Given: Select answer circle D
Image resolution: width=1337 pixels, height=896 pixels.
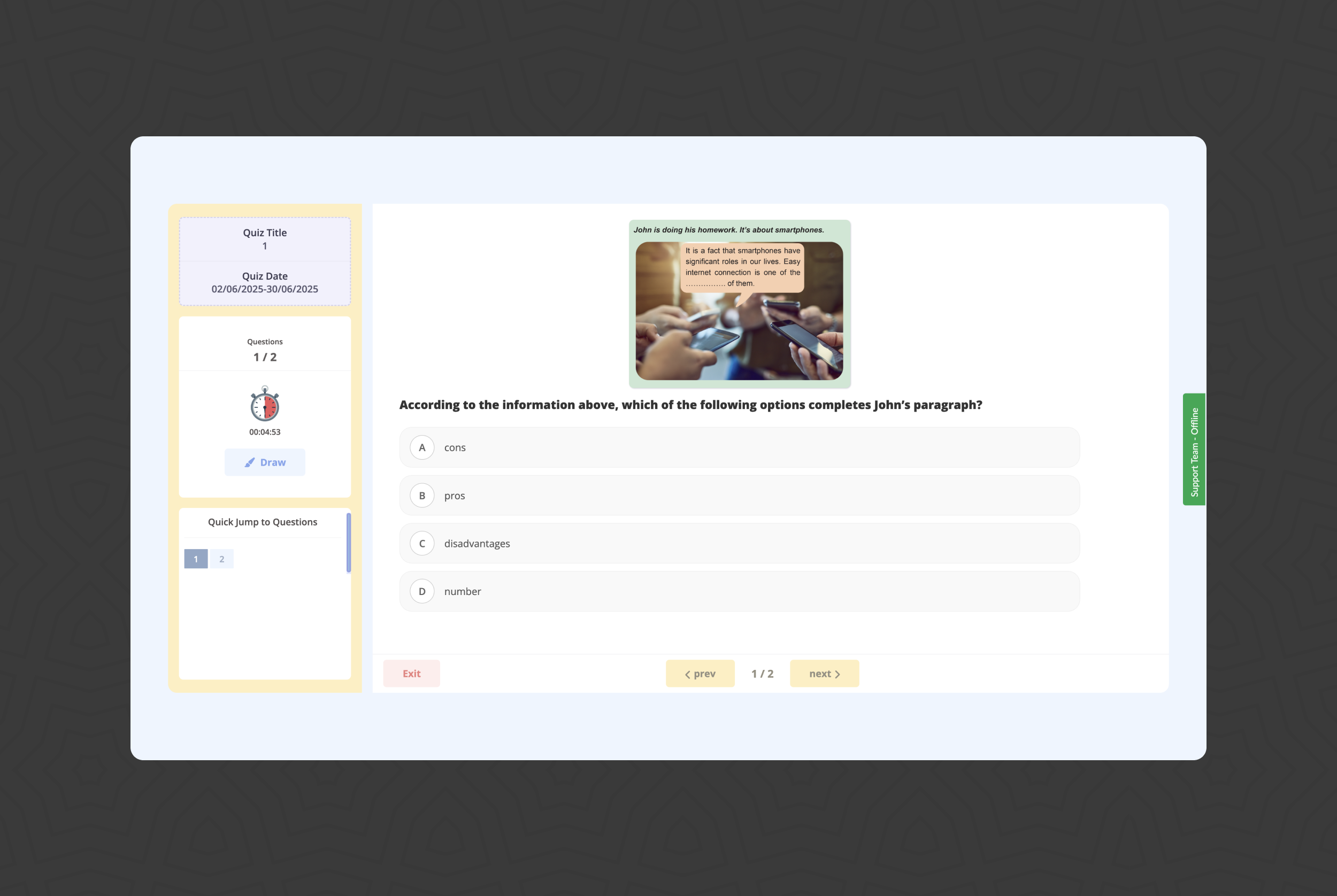Looking at the screenshot, I should 422,591.
